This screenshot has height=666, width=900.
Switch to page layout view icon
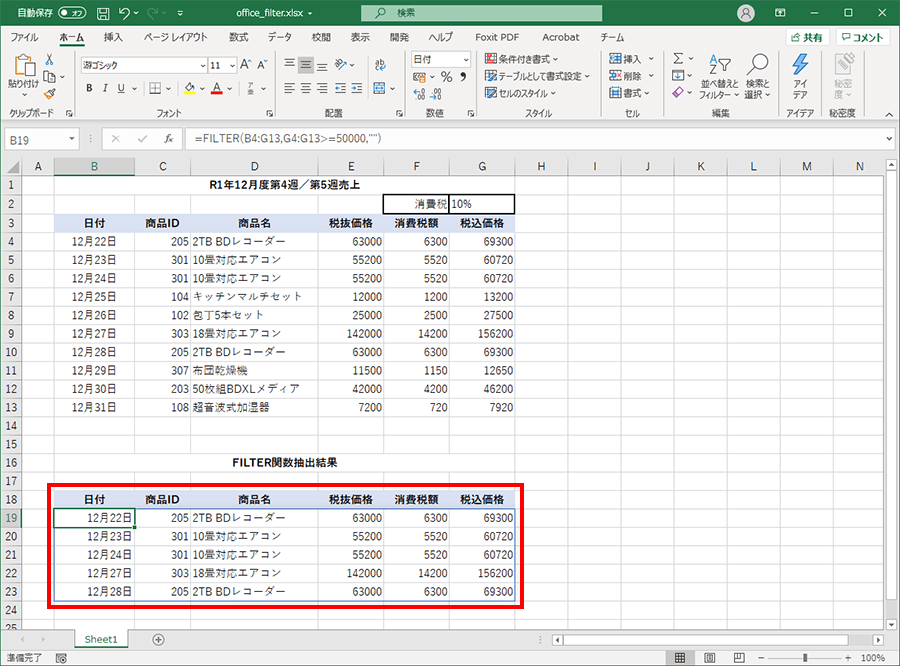coord(709,657)
